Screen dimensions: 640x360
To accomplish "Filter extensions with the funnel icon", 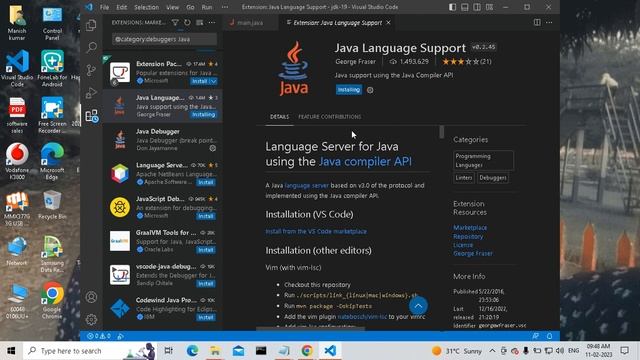I will coord(175,22).
